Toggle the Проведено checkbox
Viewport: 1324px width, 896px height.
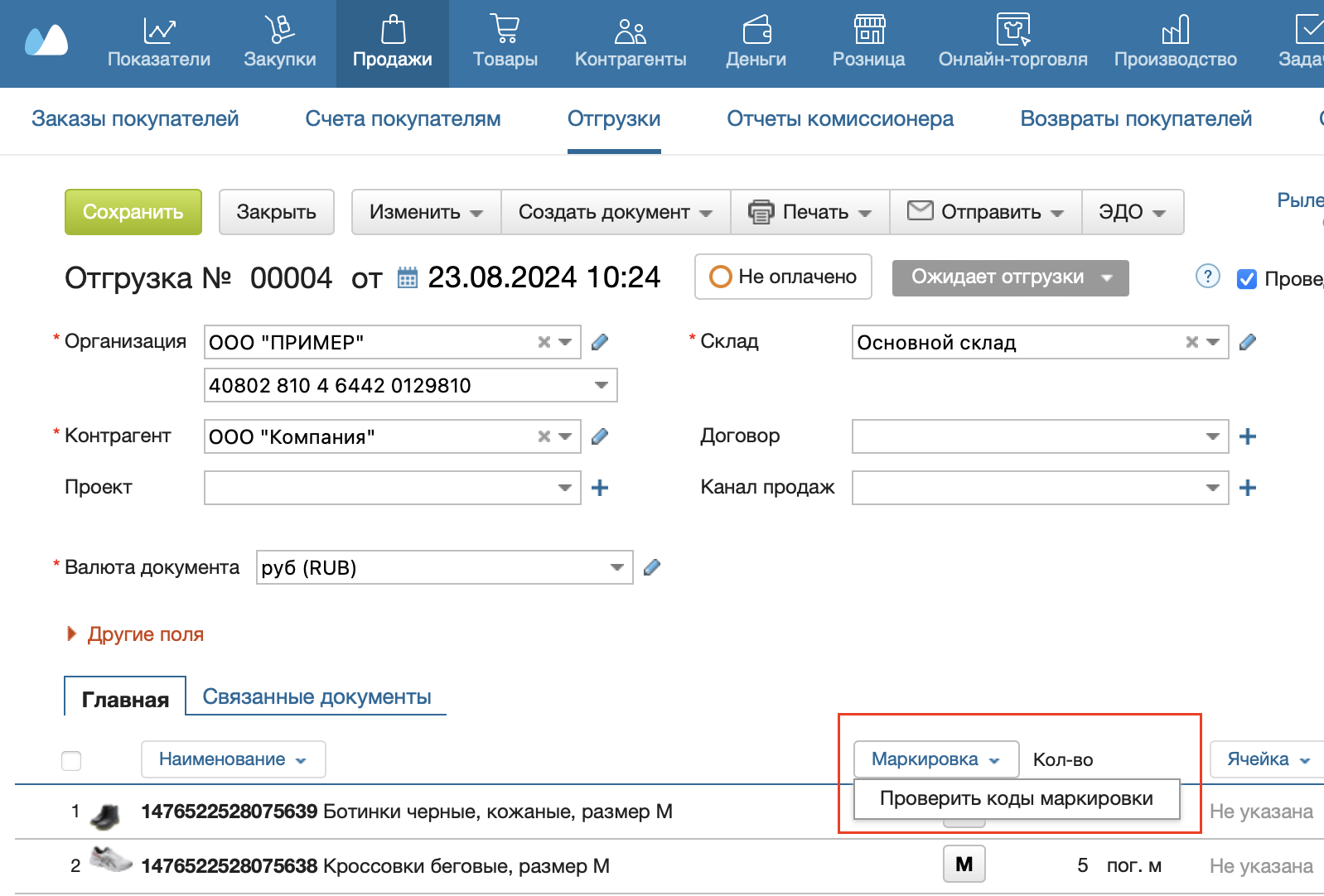(x=1247, y=279)
